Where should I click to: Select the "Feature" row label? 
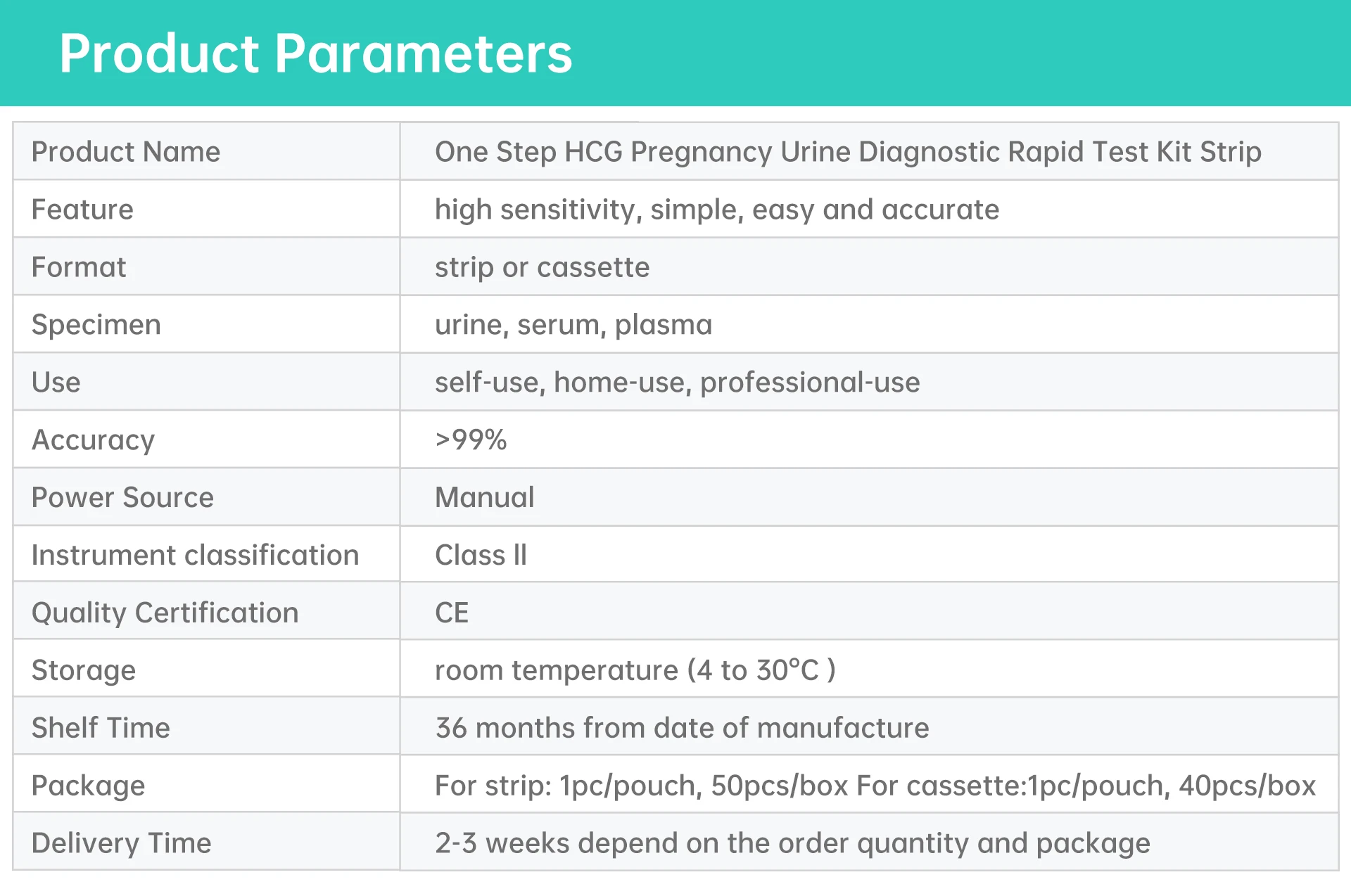point(82,210)
